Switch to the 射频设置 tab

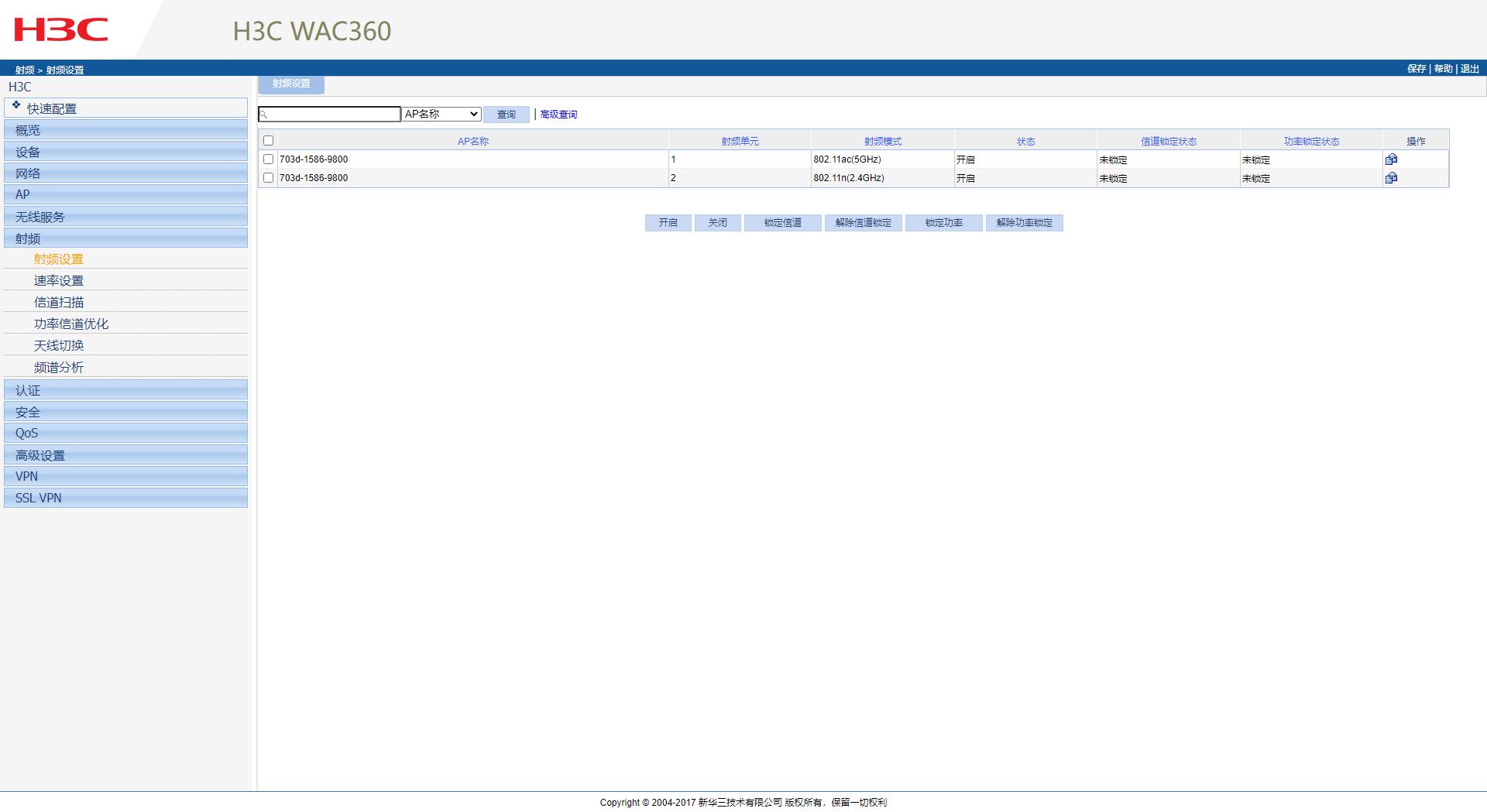[291, 84]
